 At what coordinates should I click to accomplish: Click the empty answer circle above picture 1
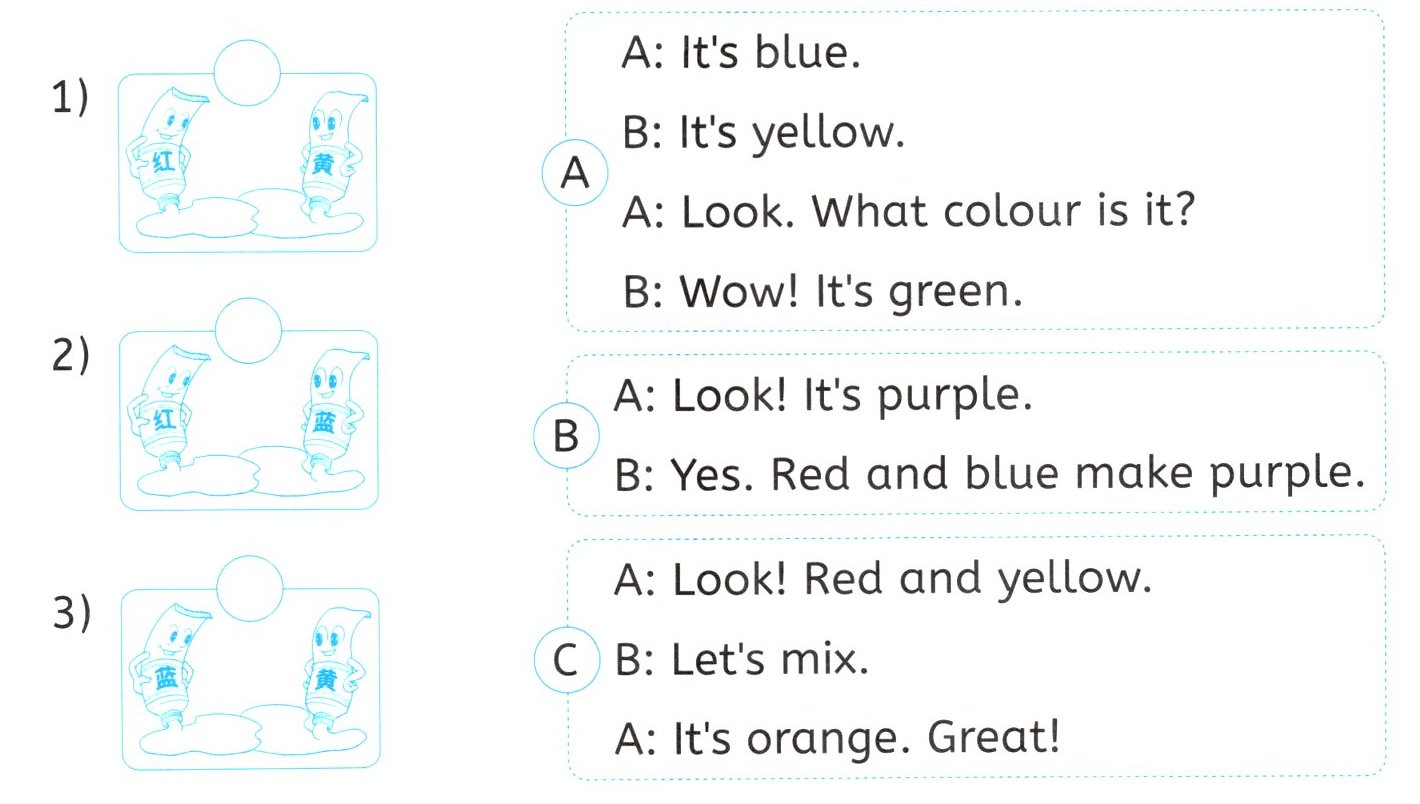(247, 73)
